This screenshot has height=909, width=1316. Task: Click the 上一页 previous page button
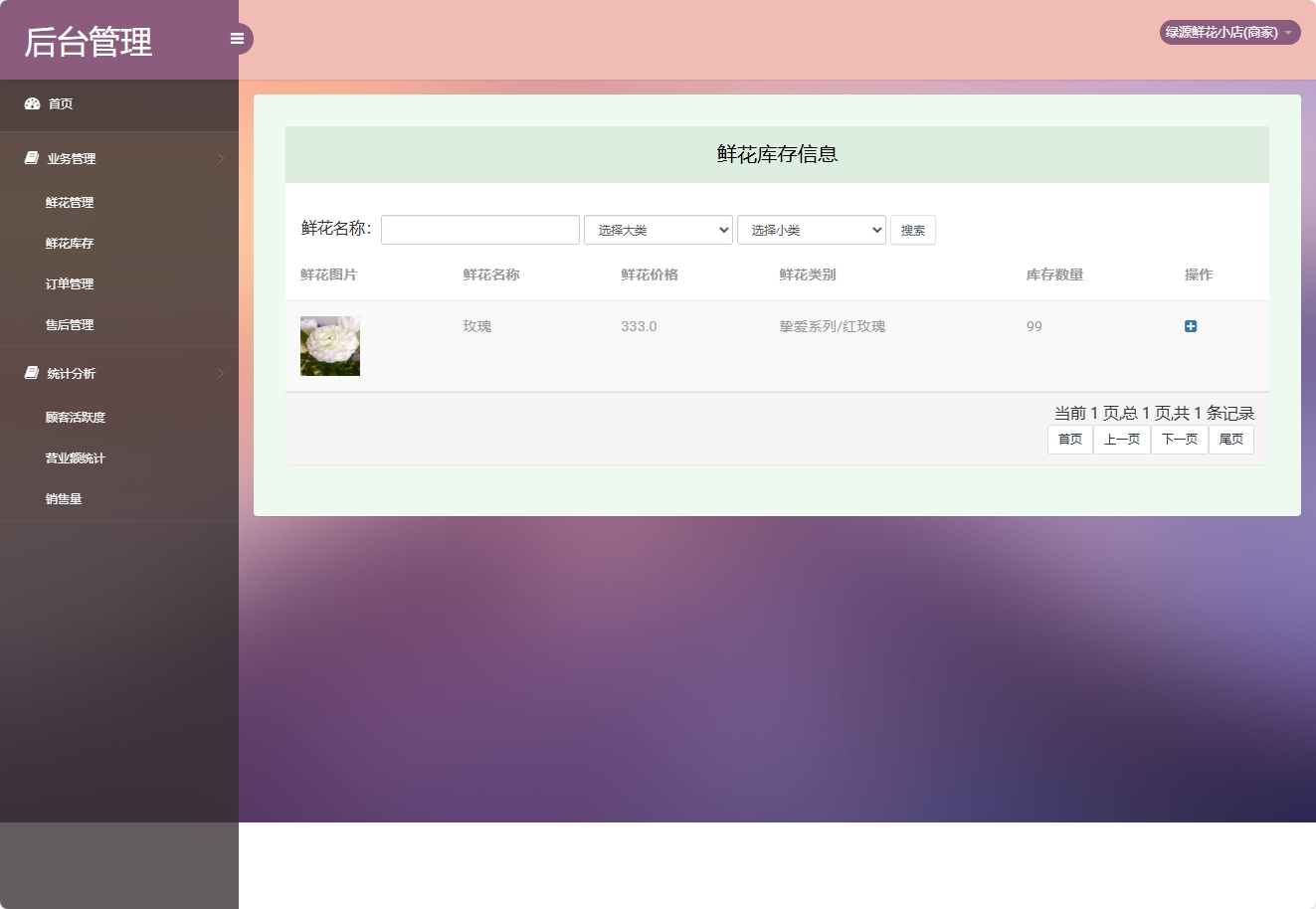point(1122,440)
